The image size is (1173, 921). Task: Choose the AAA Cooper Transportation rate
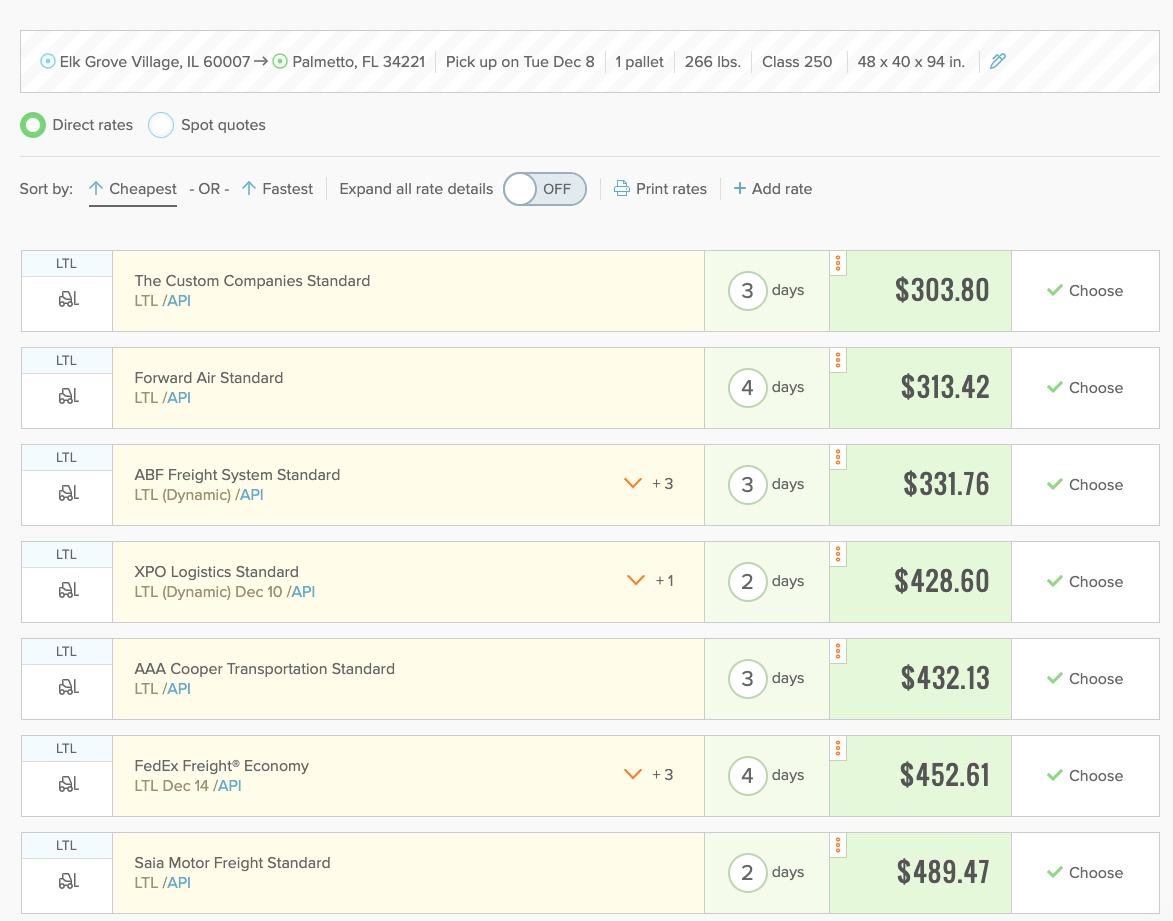[1085, 679]
